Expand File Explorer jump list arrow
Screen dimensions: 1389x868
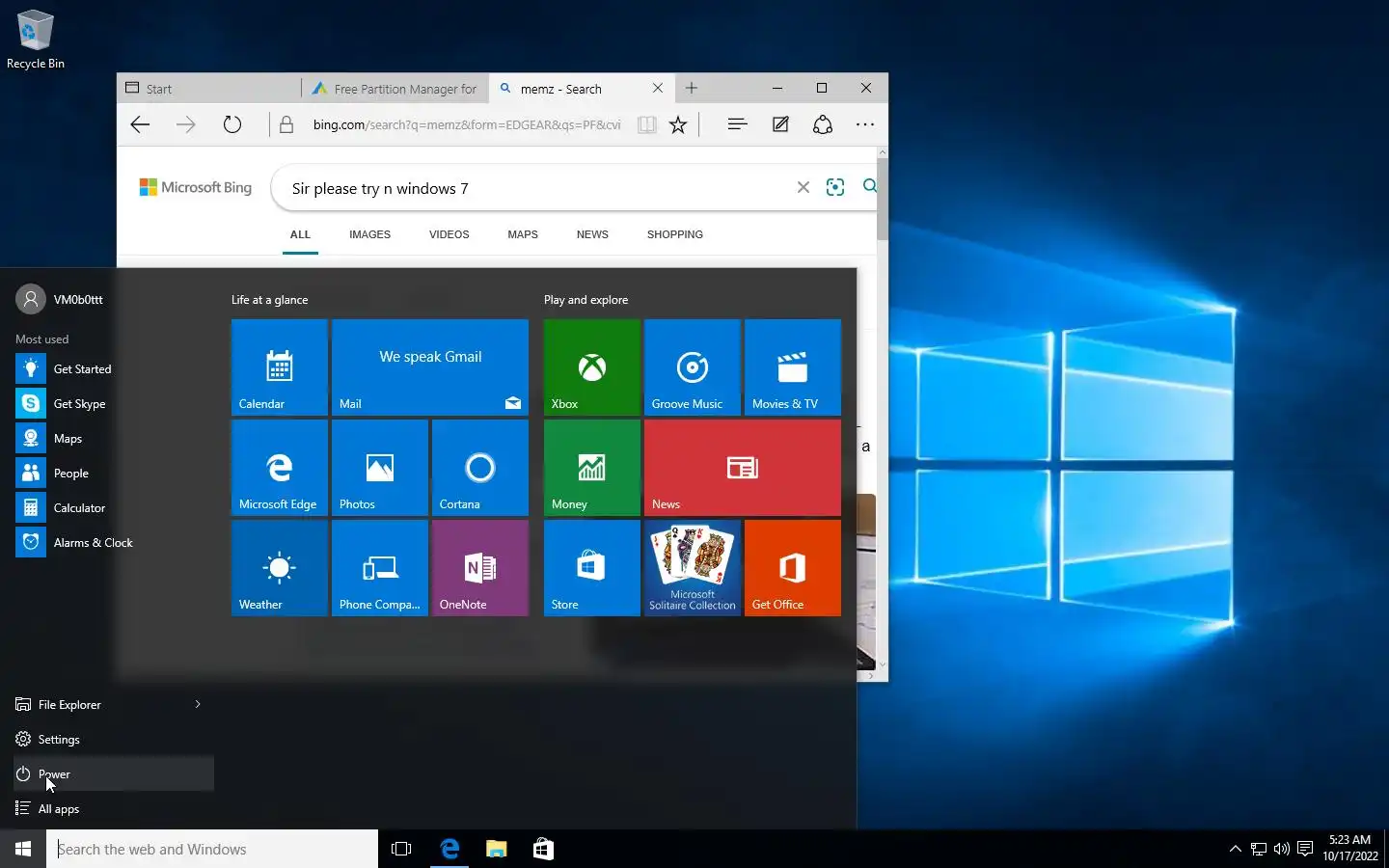pos(198,705)
